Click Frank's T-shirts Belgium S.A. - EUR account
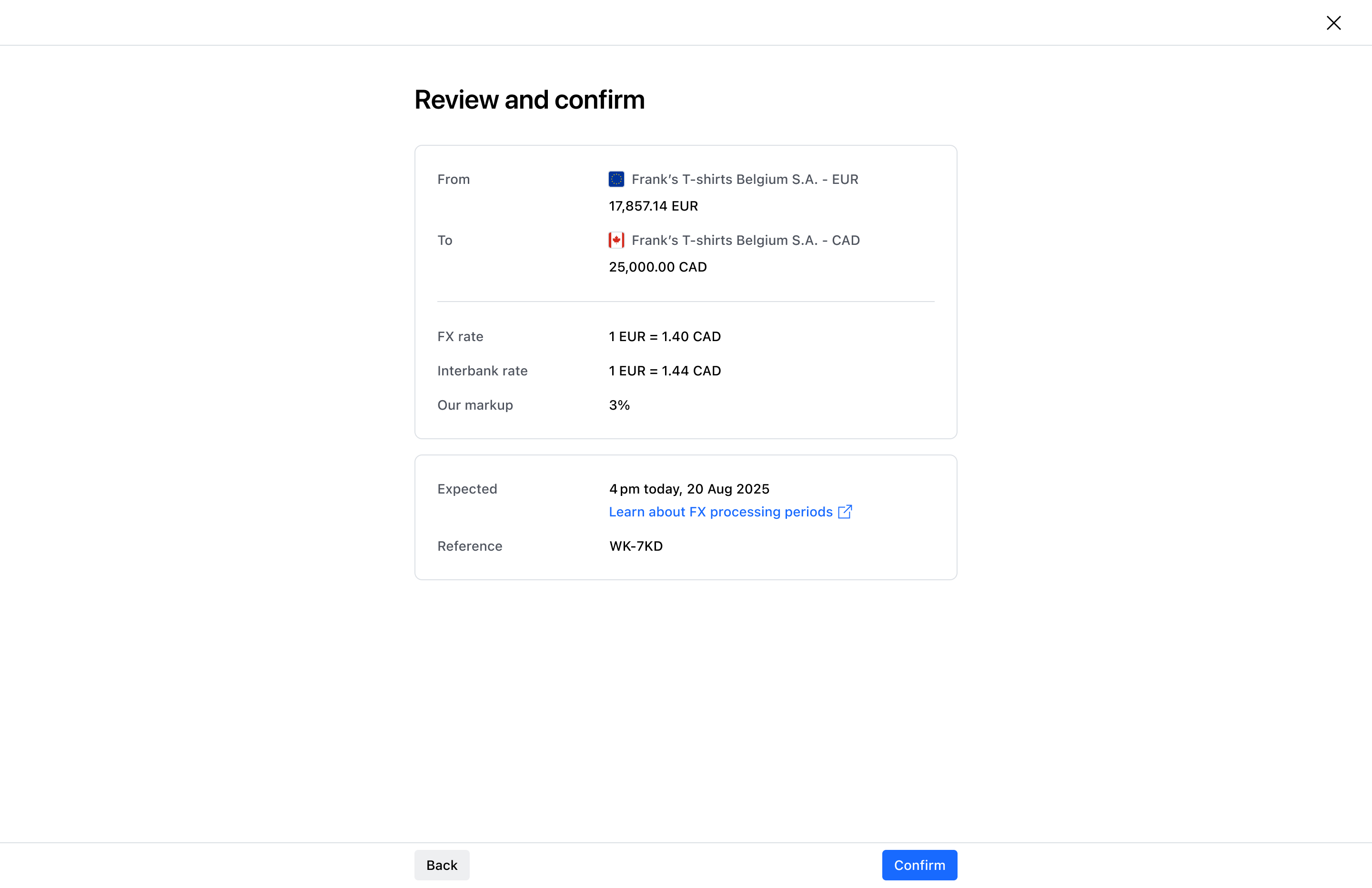 pos(745,179)
